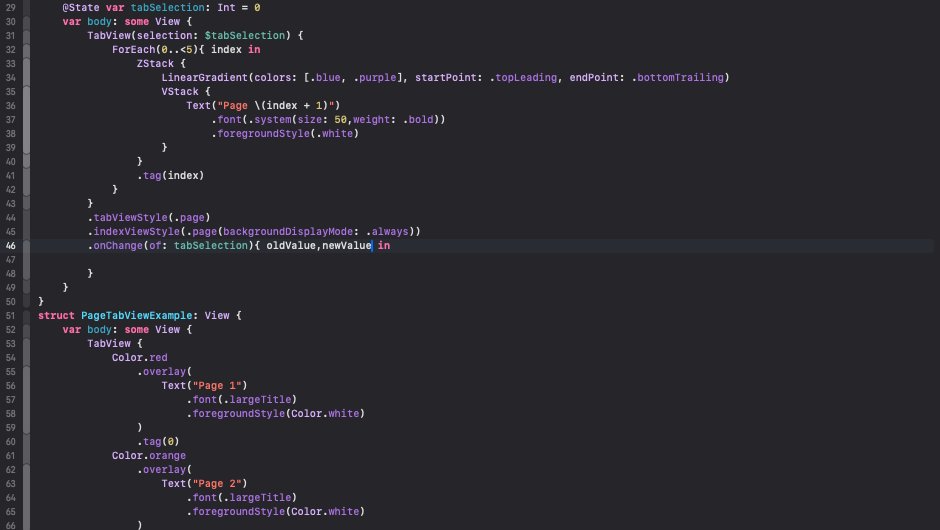
Task: Click the .tag(0) modifier on line 60
Action: pyautogui.click(x=158, y=441)
